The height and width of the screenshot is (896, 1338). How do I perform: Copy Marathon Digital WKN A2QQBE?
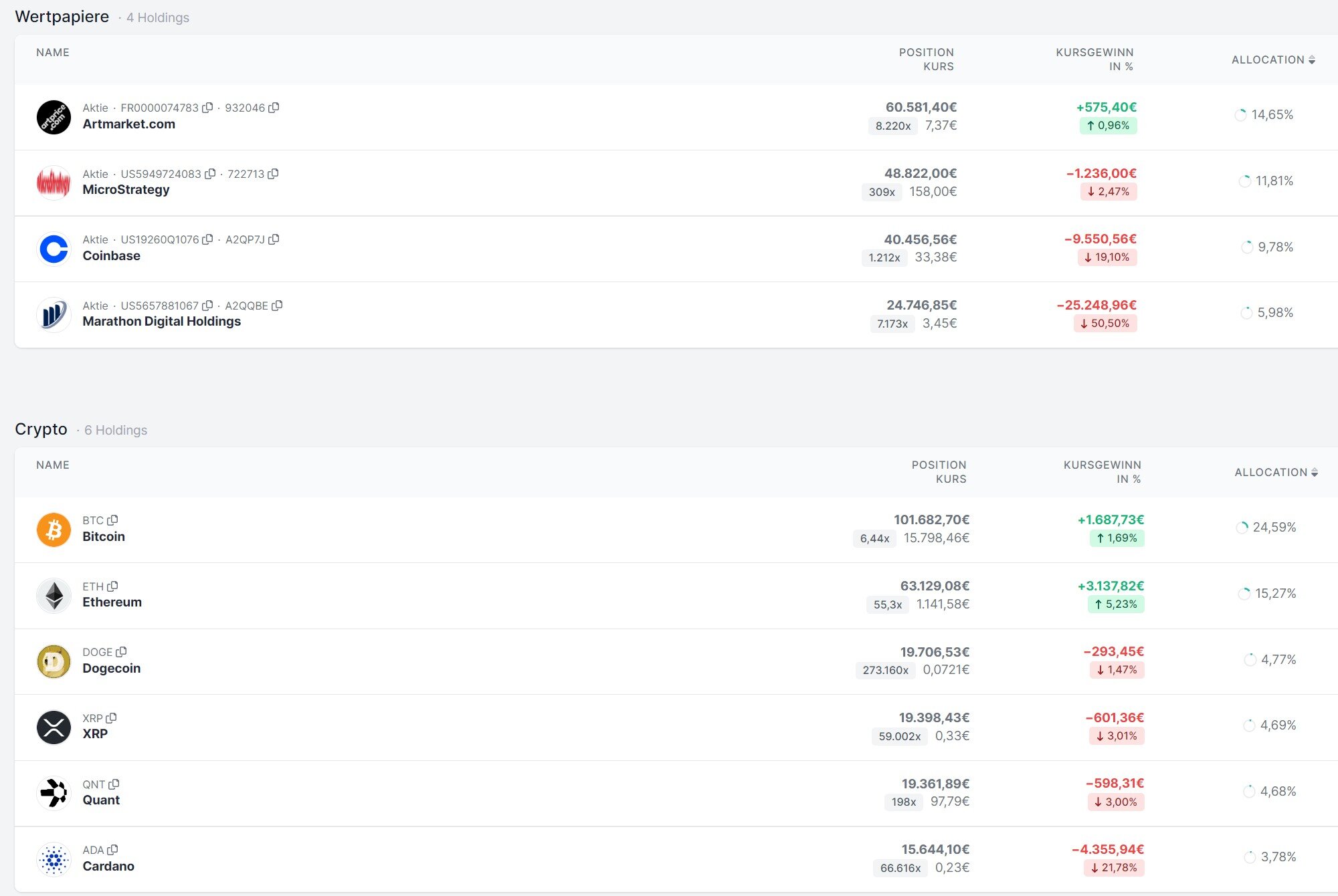click(x=277, y=306)
